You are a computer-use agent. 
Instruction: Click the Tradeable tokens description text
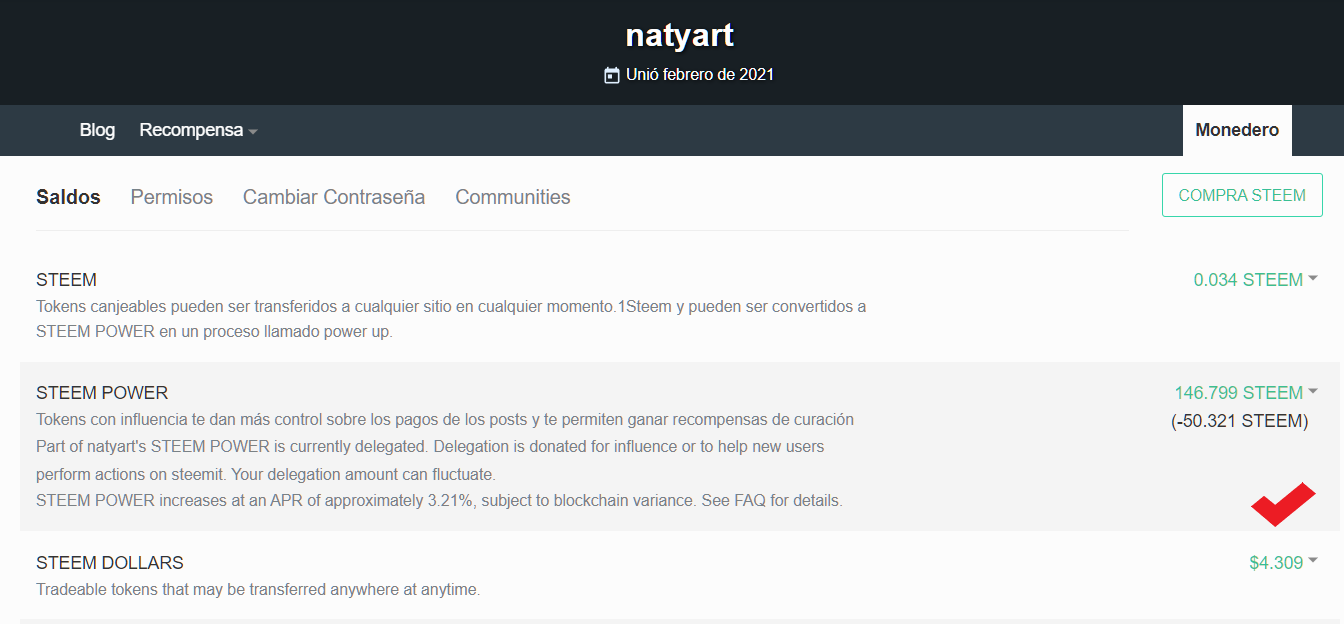[x=258, y=590]
